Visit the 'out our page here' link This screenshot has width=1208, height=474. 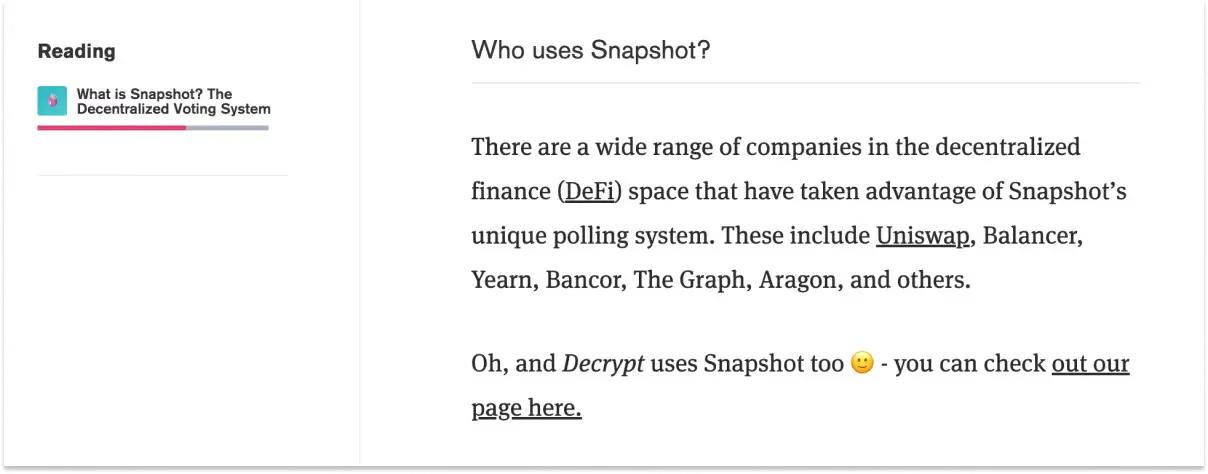point(1089,364)
